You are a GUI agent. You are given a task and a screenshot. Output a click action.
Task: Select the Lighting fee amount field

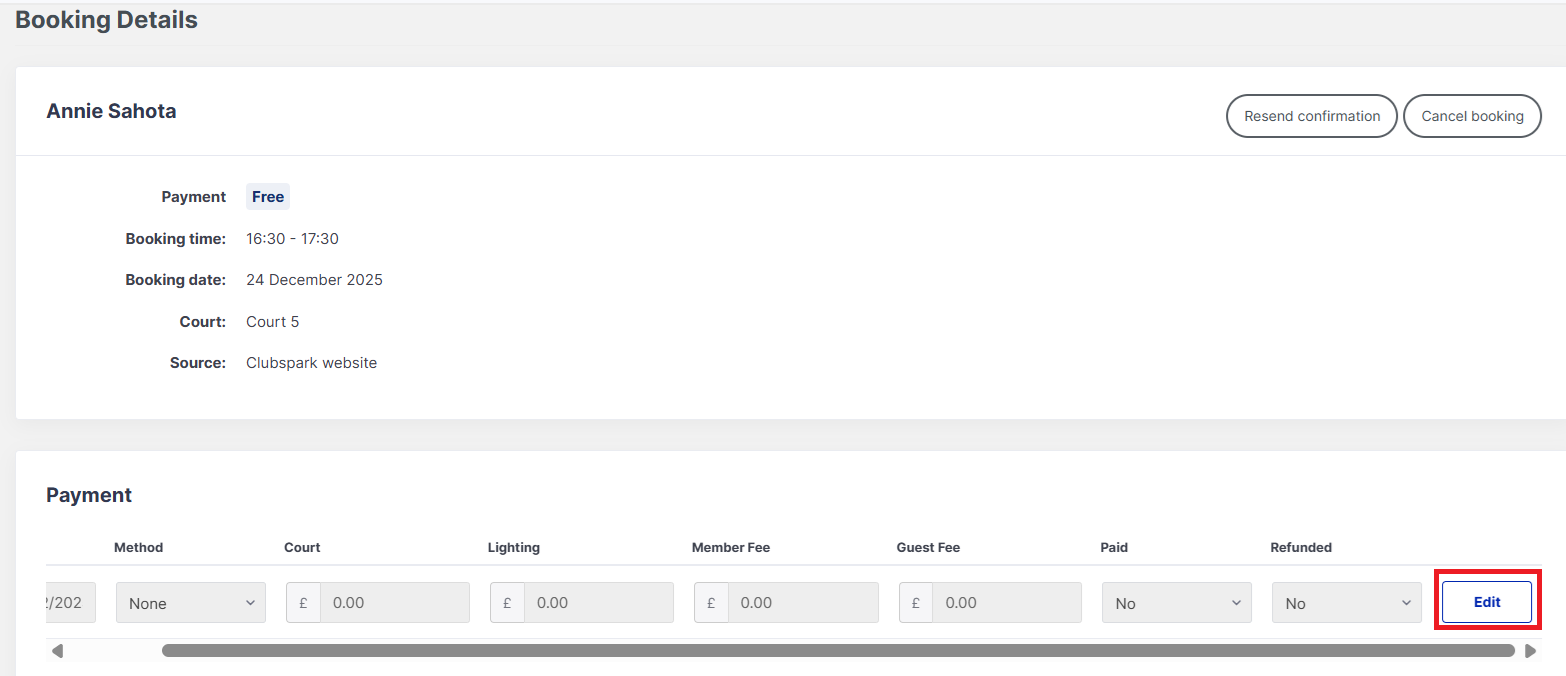click(x=598, y=603)
